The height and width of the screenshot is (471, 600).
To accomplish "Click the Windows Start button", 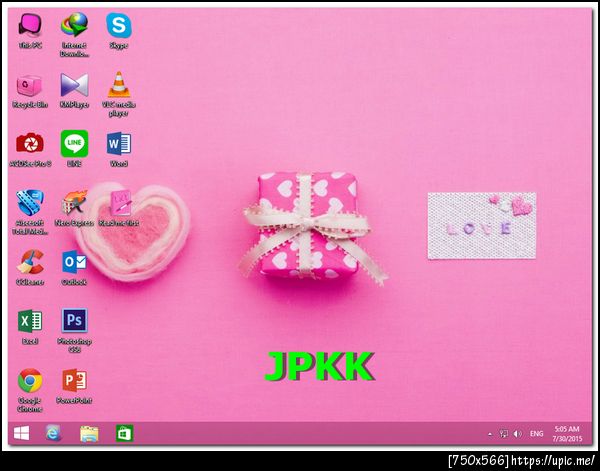I will click(21, 434).
